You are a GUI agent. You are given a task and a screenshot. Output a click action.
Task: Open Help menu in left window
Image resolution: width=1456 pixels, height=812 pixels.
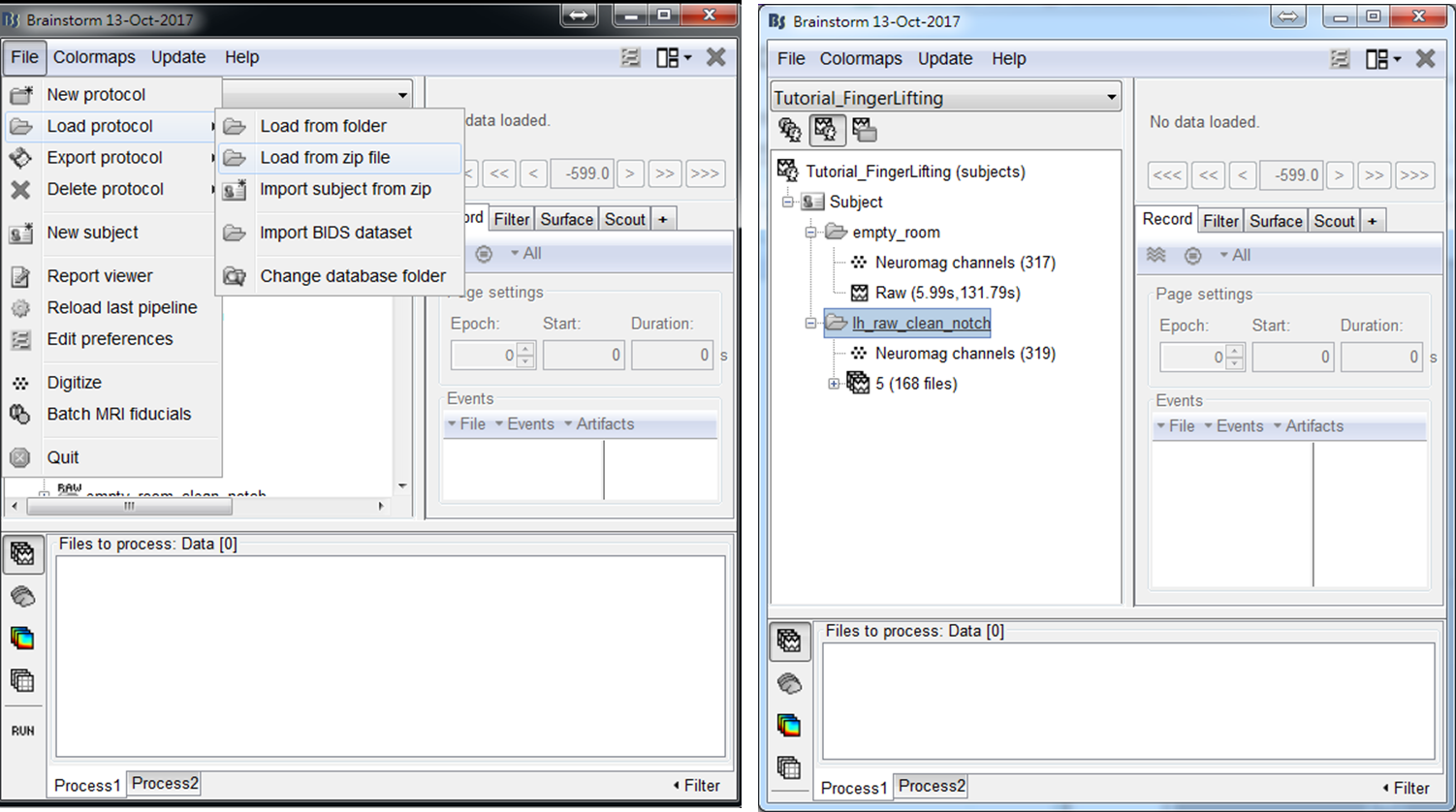(x=241, y=57)
